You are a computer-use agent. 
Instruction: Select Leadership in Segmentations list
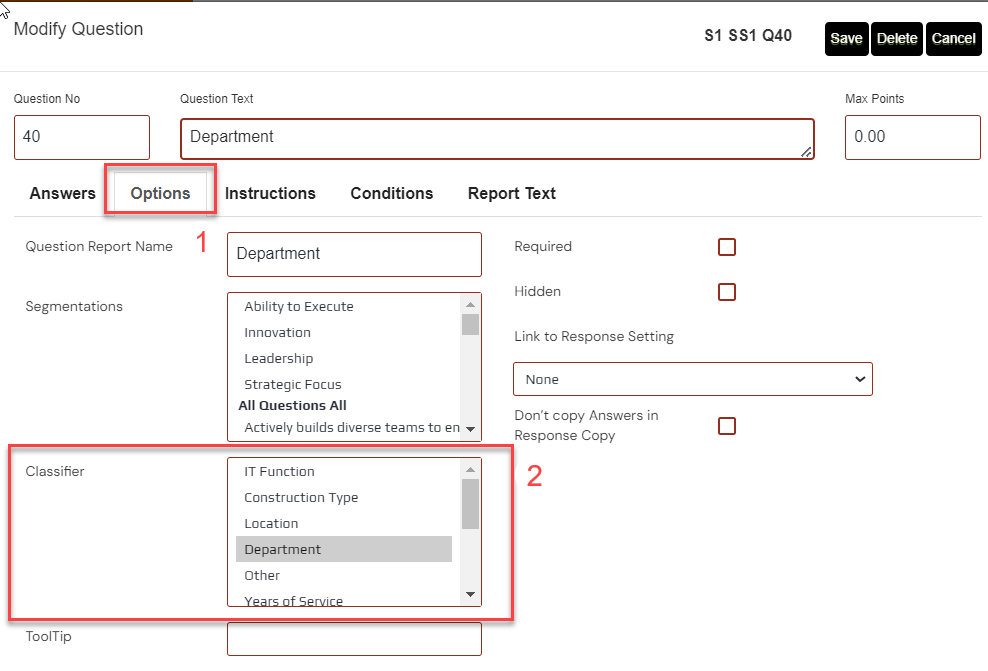click(x=278, y=358)
